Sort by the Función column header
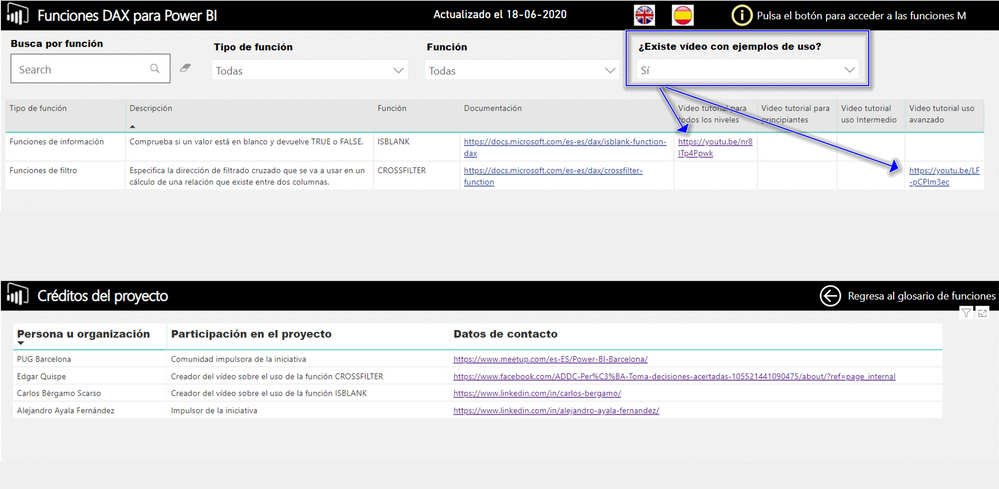Viewport: 999px width, 489px height. point(392,108)
